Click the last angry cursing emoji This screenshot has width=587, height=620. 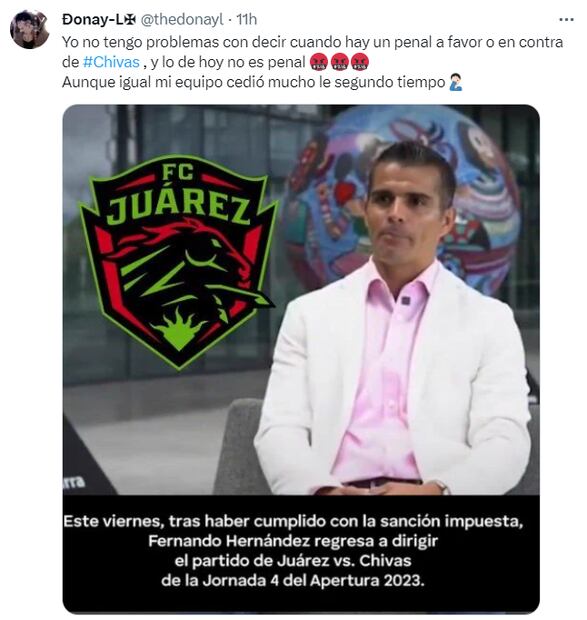360,62
